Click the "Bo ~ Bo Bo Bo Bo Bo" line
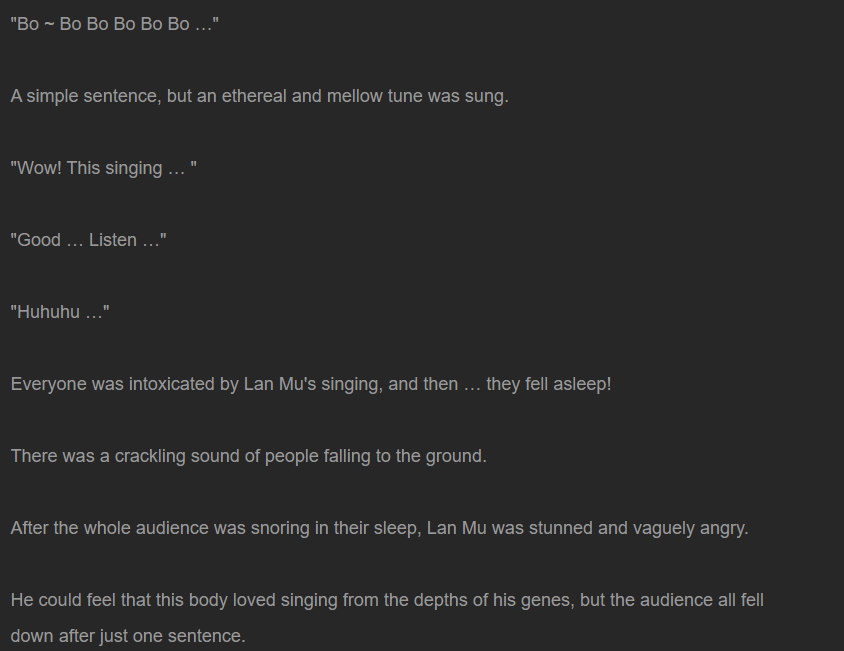Screen dimensions: 844x651 115,24
